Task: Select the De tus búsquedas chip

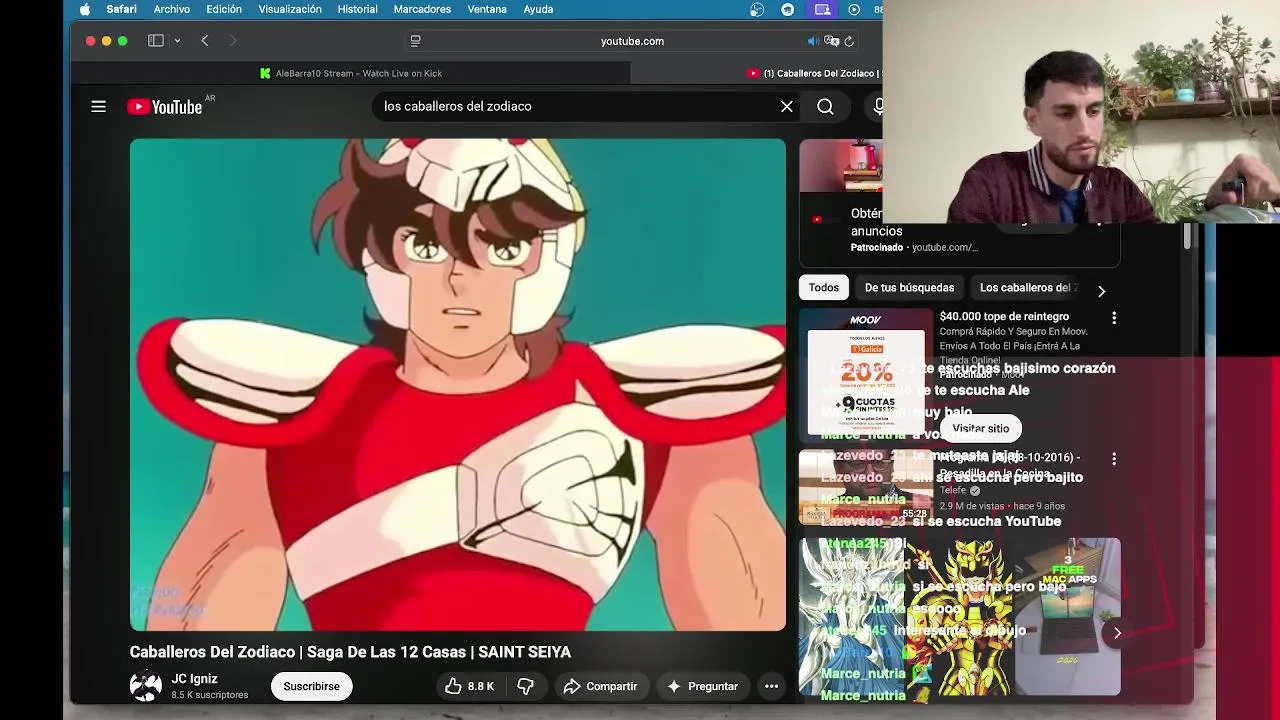Action: tap(909, 288)
